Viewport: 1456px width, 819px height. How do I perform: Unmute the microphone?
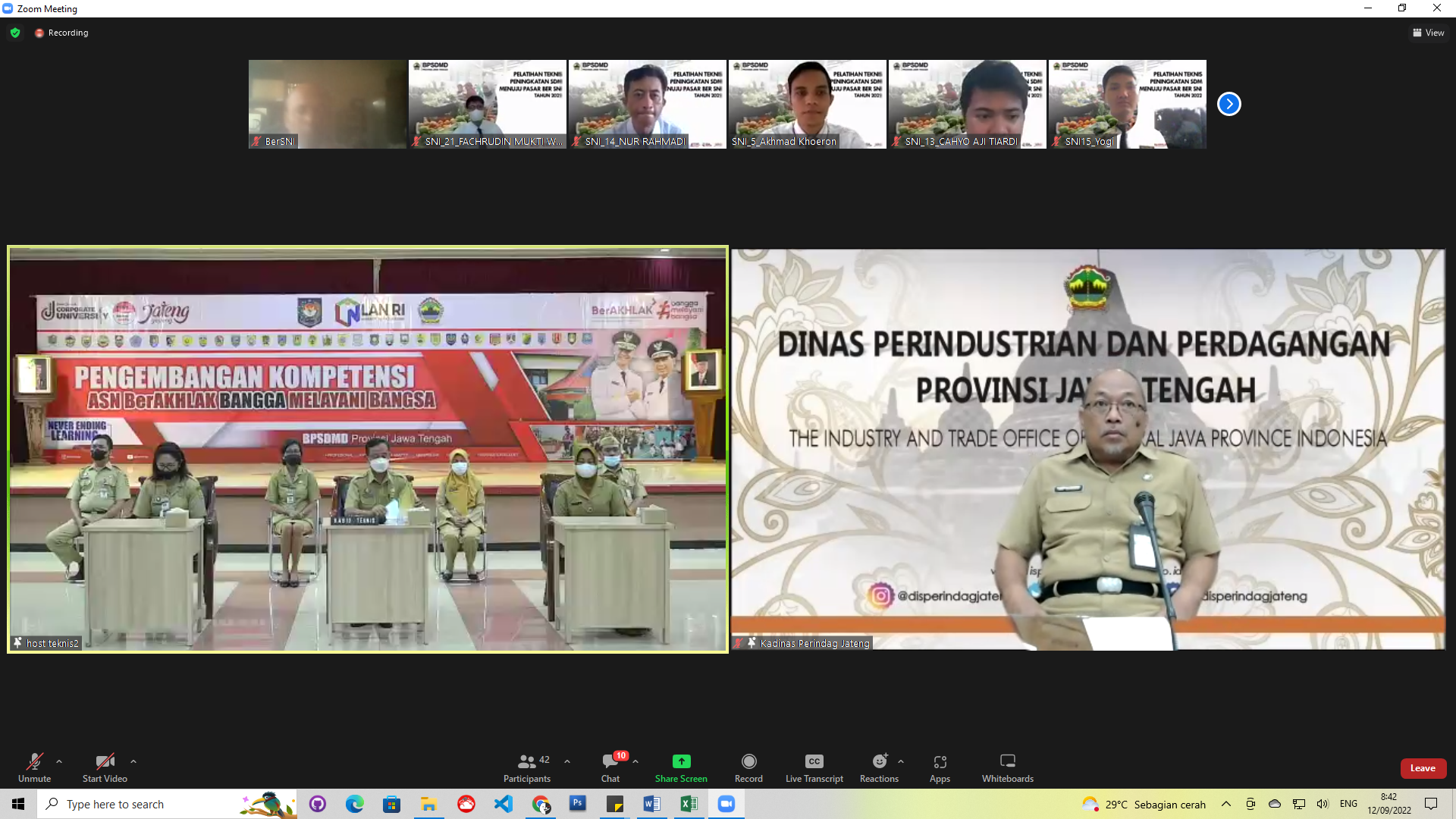[x=34, y=767]
